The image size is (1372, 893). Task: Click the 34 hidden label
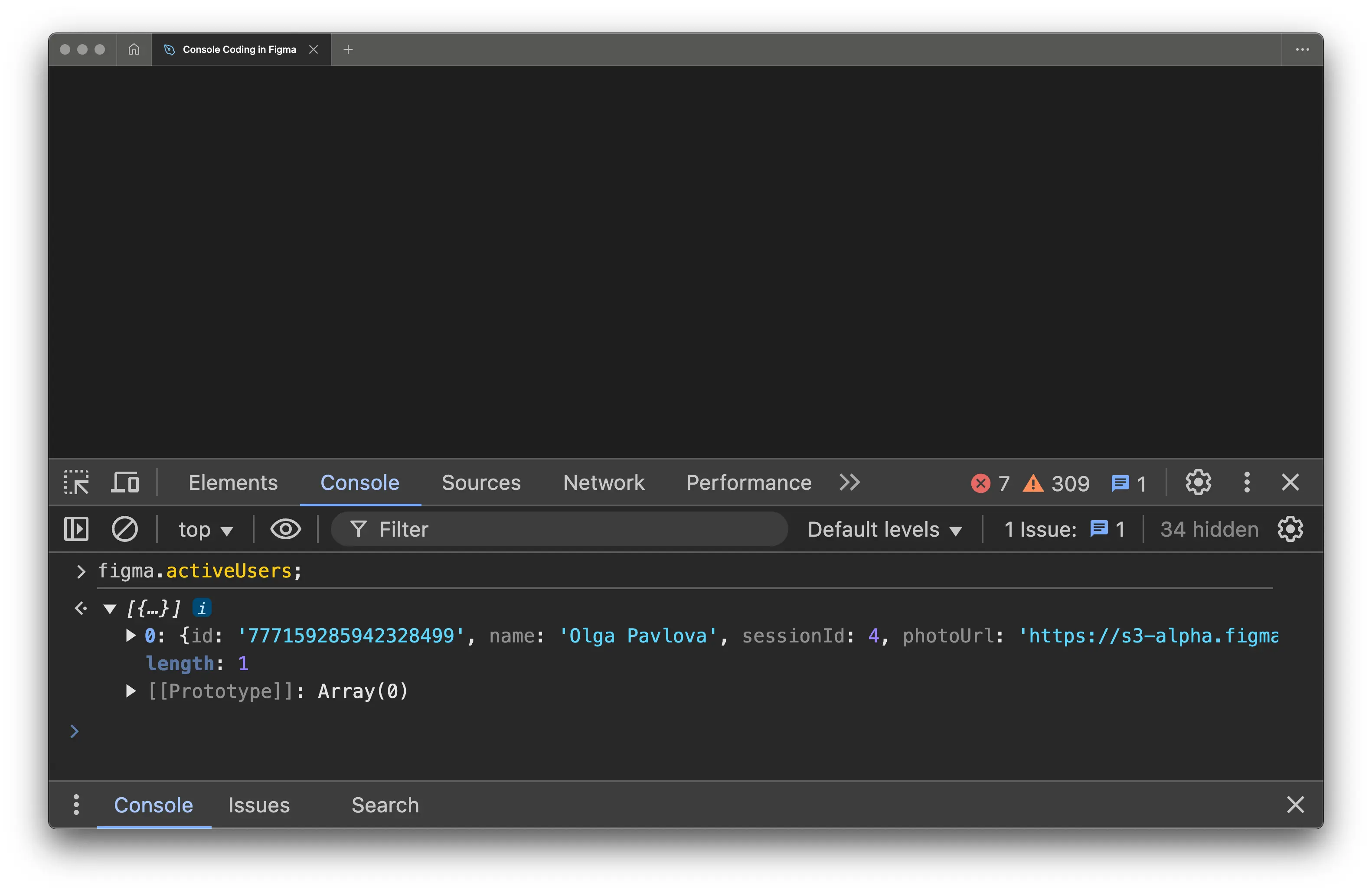pos(1209,530)
